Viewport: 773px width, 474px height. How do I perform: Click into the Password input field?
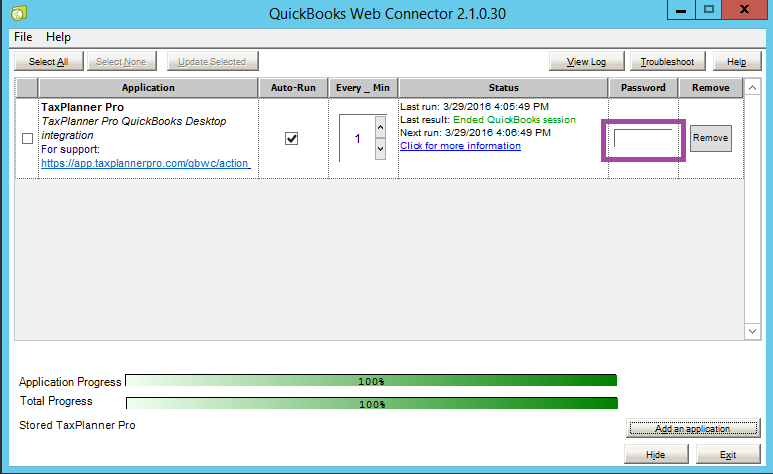(x=643, y=138)
